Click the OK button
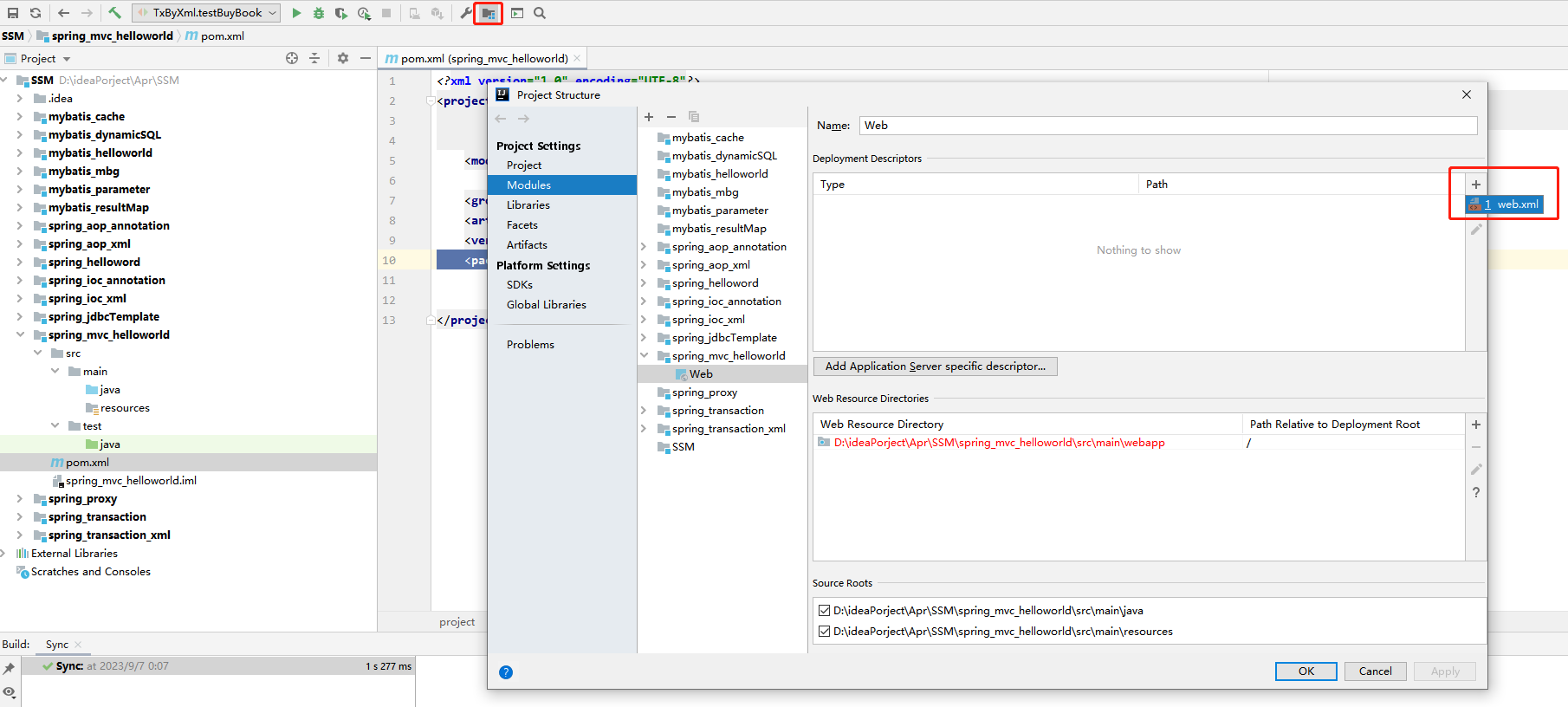Viewport: 1568px width, 707px height. 1306,671
